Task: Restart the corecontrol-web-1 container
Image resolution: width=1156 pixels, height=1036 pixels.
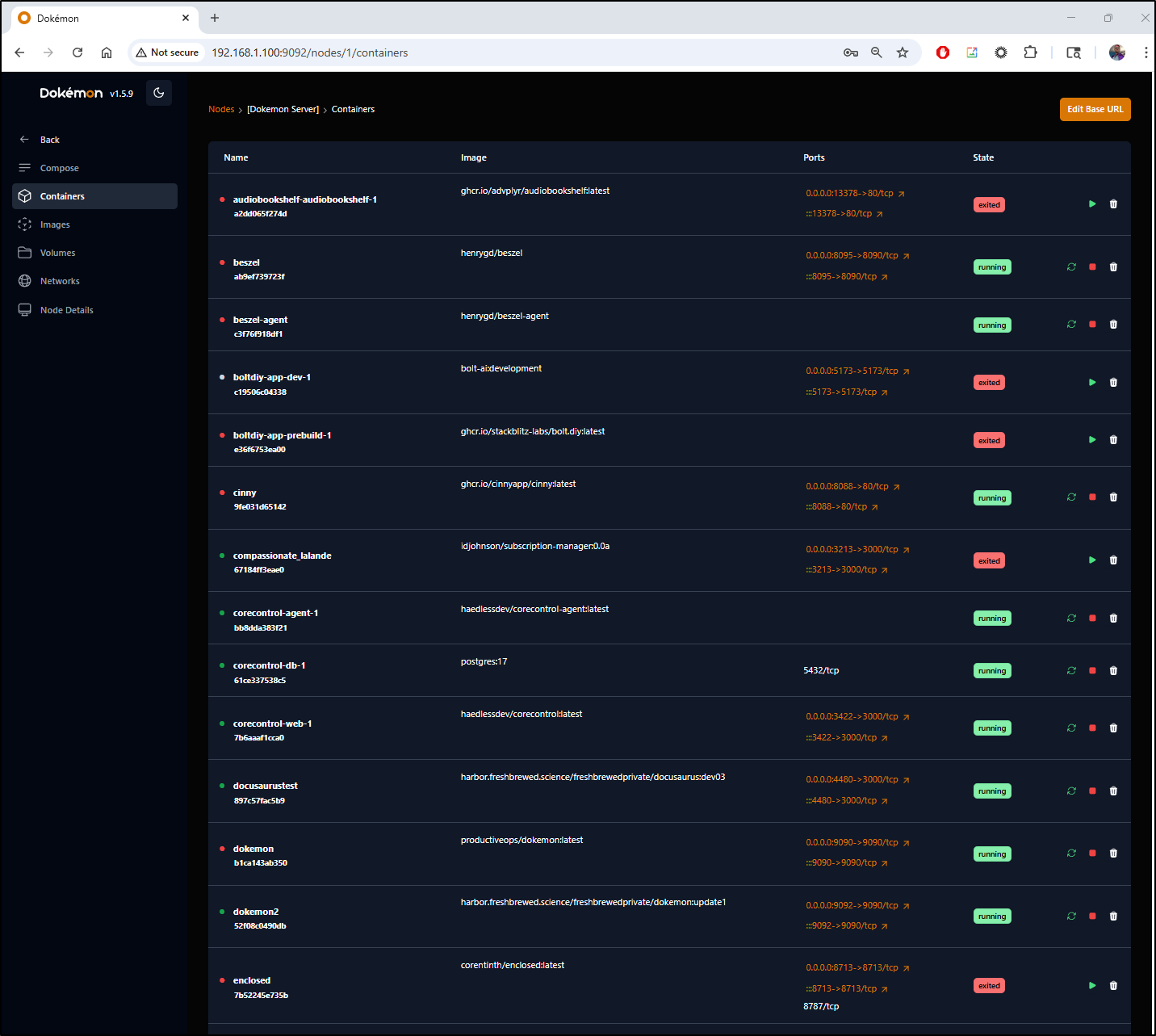Action: pos(1071,728)
